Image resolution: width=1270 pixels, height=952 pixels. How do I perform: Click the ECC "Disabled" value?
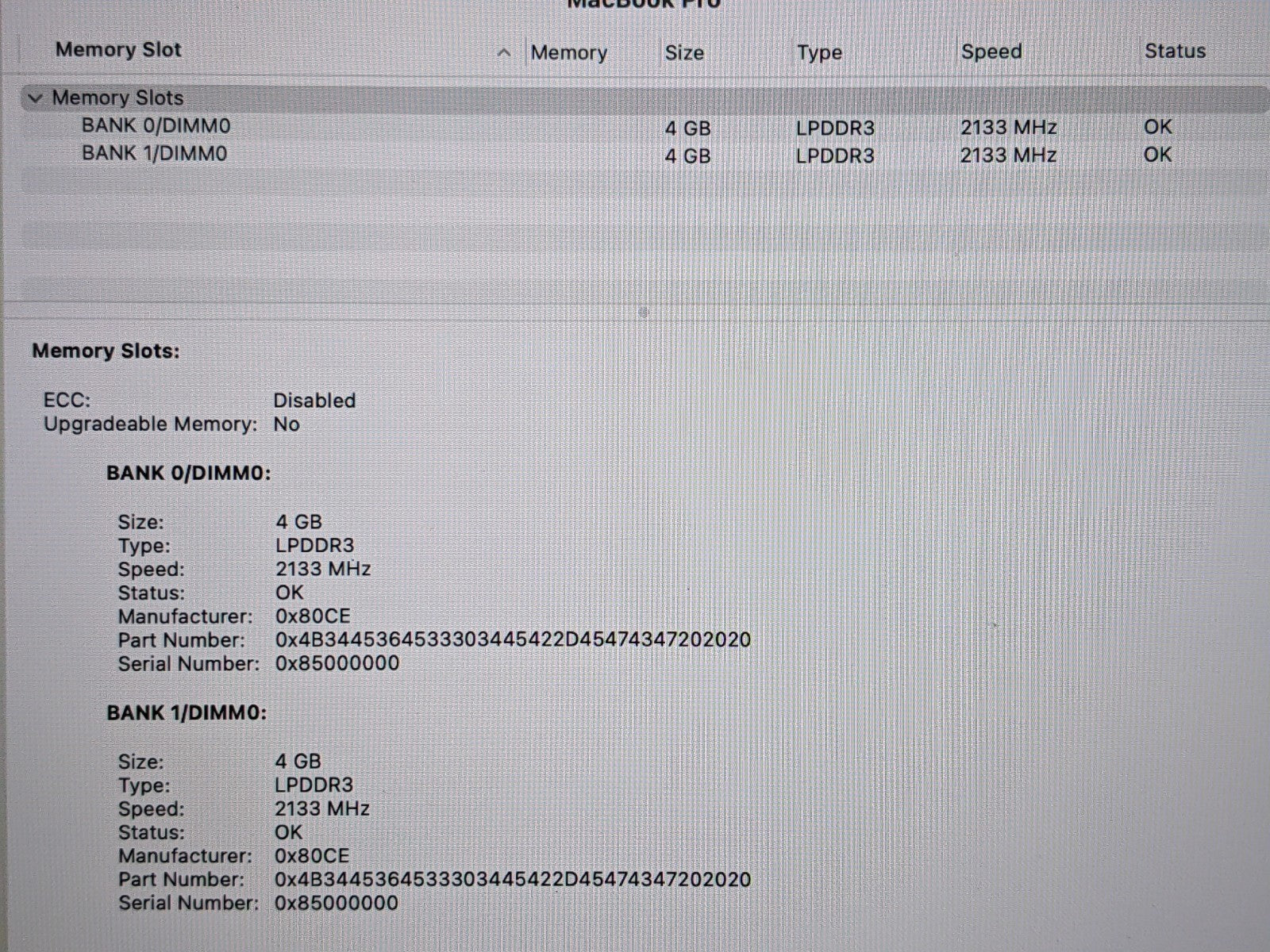coord(314,401)
